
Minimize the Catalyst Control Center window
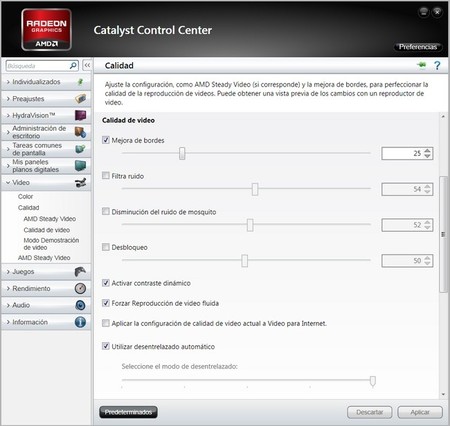pos(424,12)
